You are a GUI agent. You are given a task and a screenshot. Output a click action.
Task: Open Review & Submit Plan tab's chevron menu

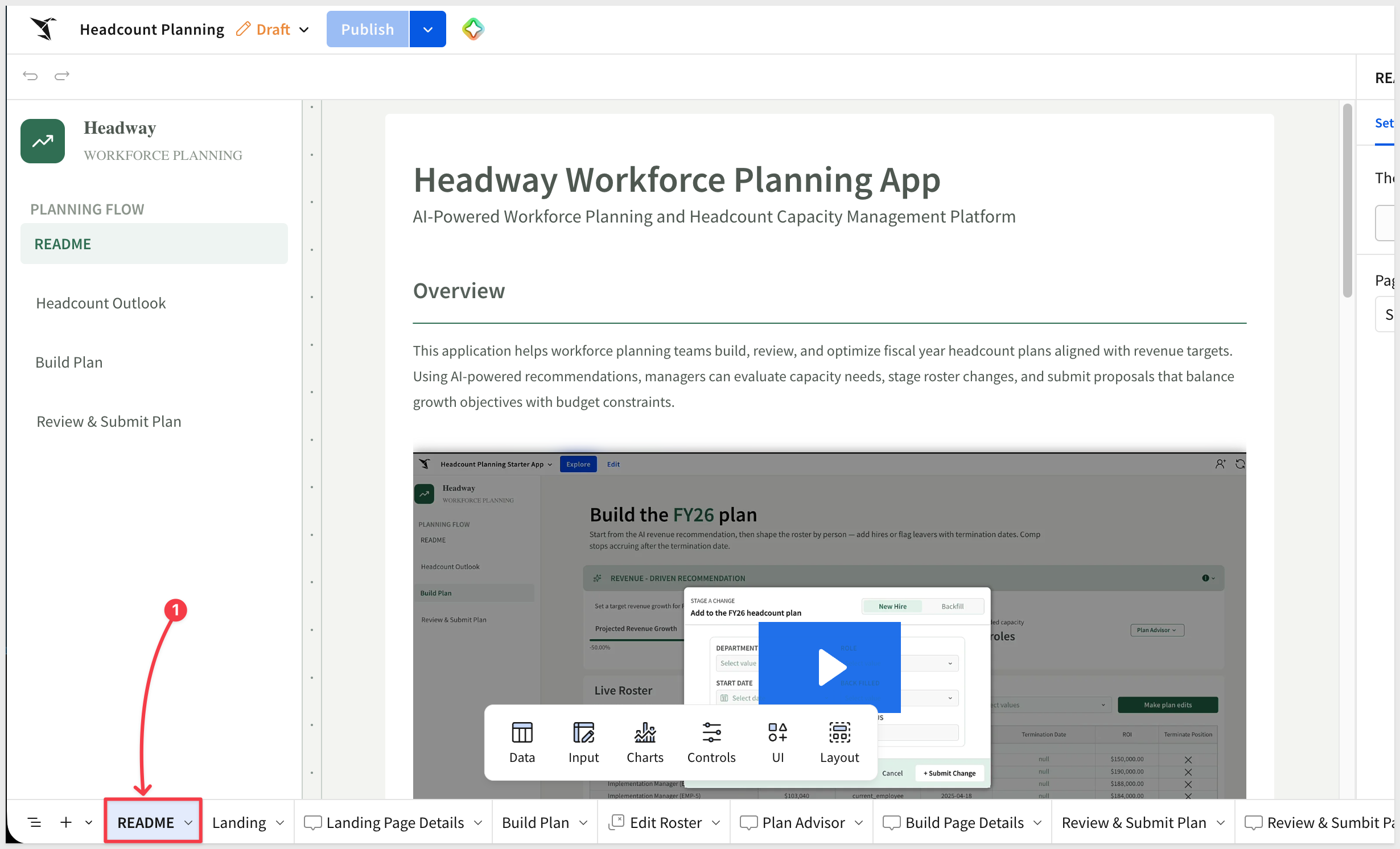pyautogui.click(x=1221, y=822)
